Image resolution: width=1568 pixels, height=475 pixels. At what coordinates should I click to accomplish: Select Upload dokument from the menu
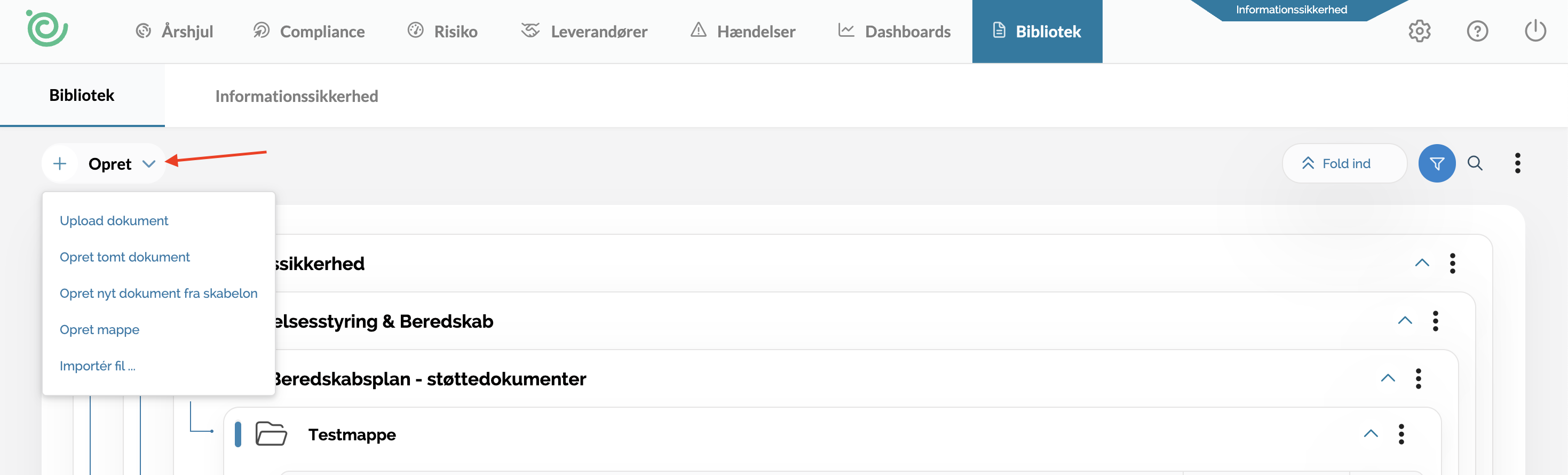point(114,221)
